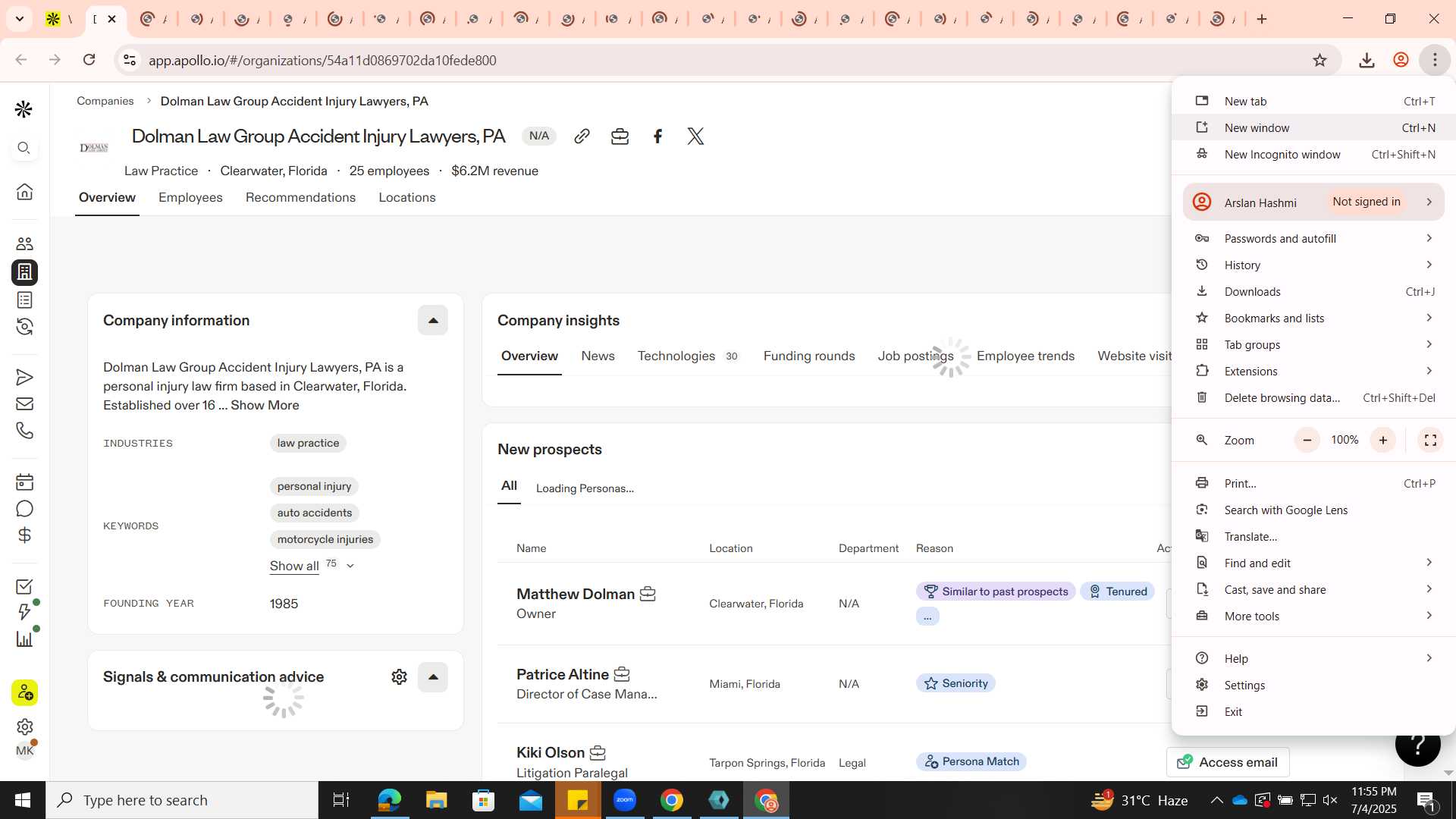Screen dimensions: 1456x819
Task: Open the People icon in sidebar
Action: (24, 243)
